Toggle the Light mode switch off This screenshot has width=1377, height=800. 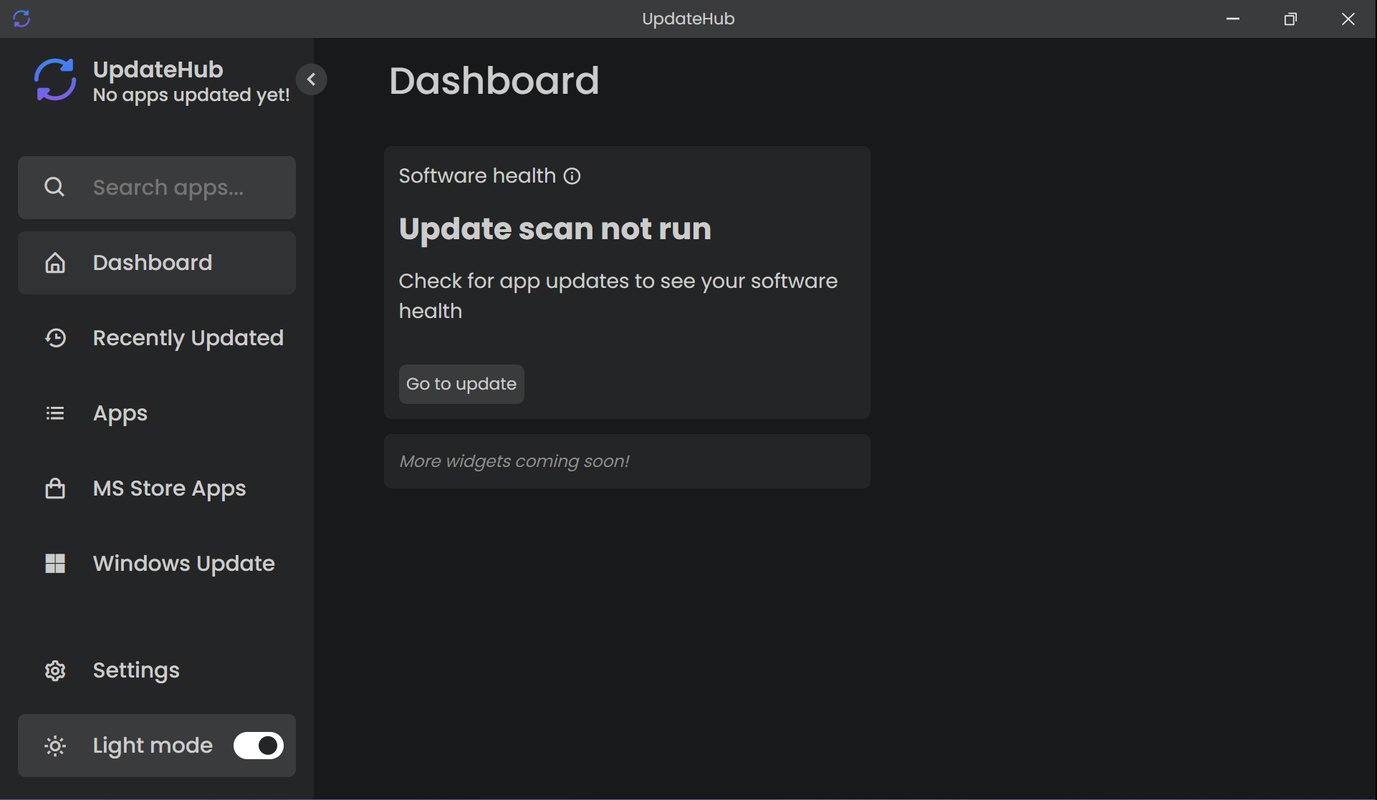click(258, 745)
